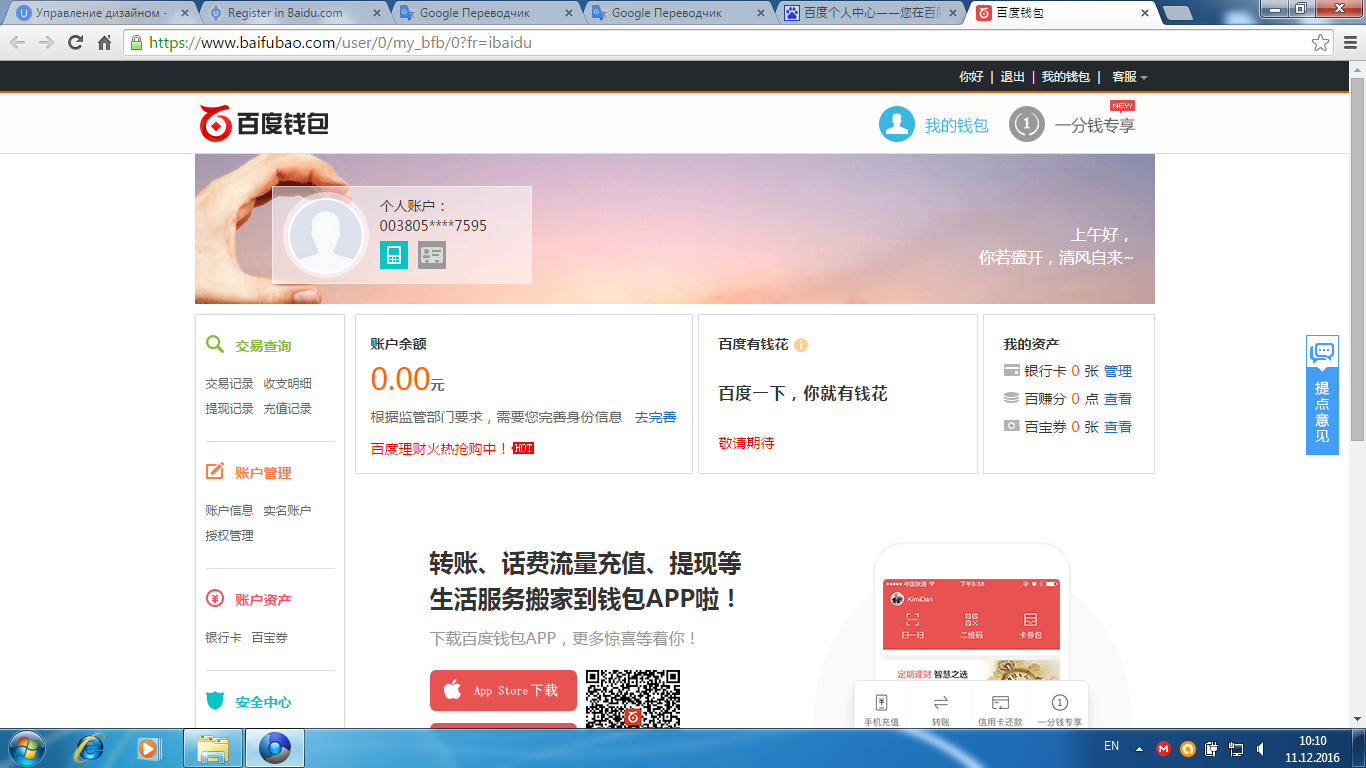
Task: Open new tab button
Action: click(x=1177, y=13)
